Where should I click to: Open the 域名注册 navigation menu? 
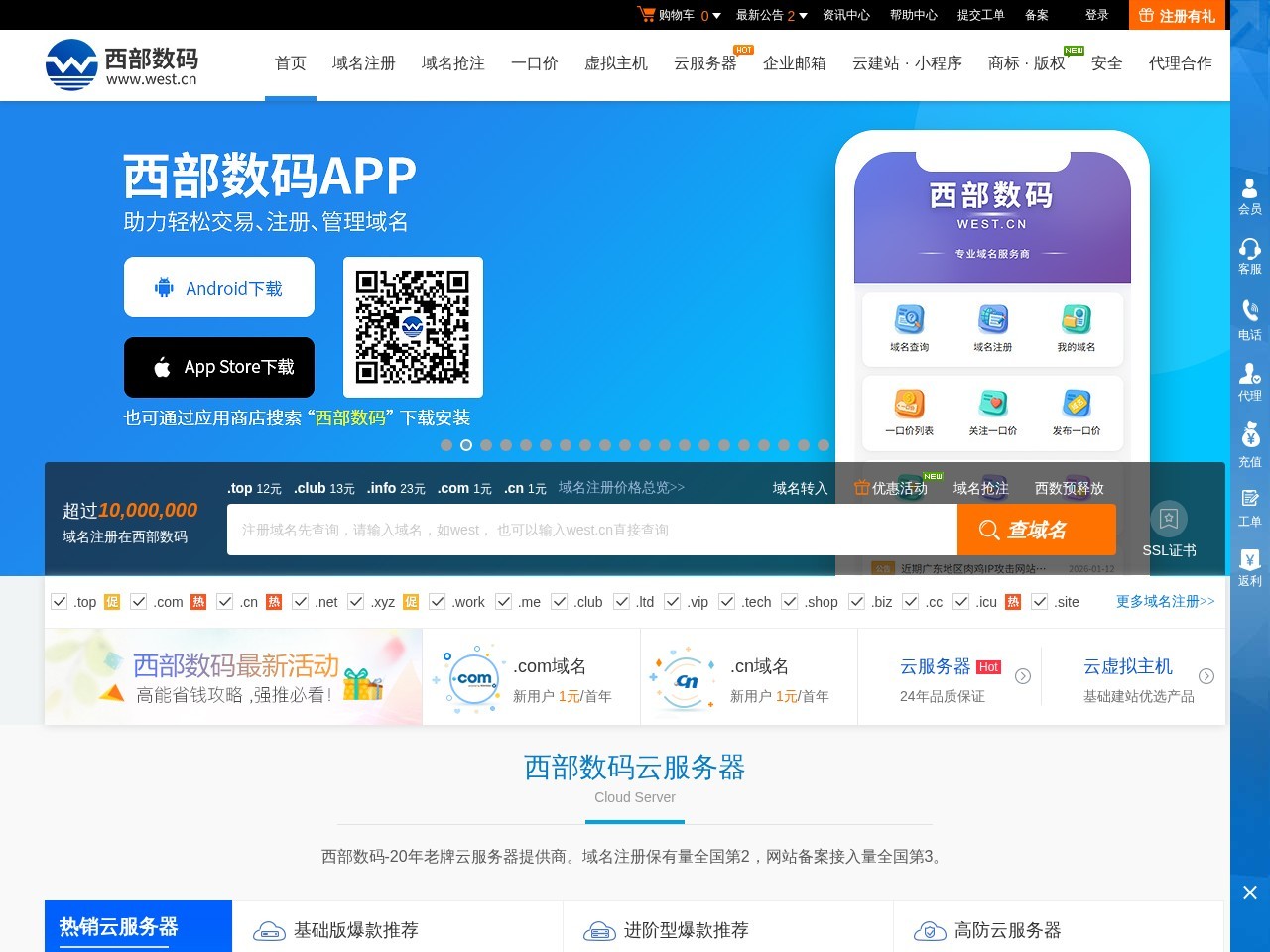pyautogui.click(x=363, y=63)
